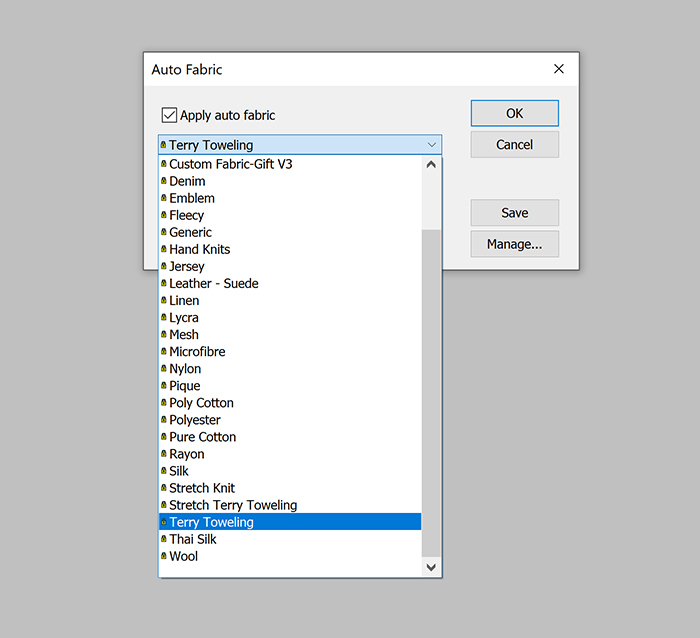Uncheck the Apply auto fabric checkbox
The image size is (700, 638).
[169, 115]
